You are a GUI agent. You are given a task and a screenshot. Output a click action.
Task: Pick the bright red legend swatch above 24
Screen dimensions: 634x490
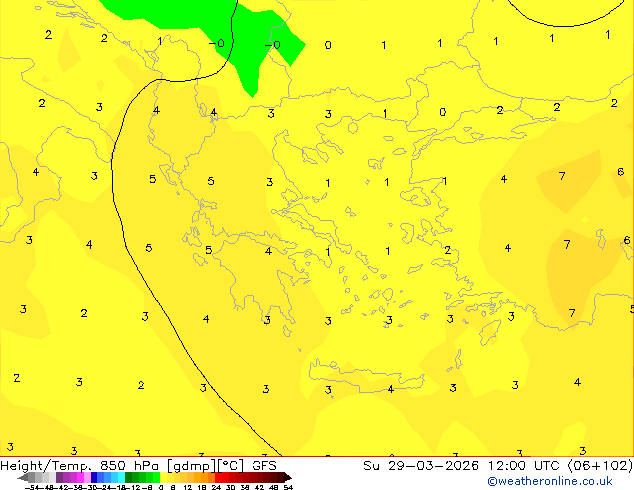click(218, 477)
